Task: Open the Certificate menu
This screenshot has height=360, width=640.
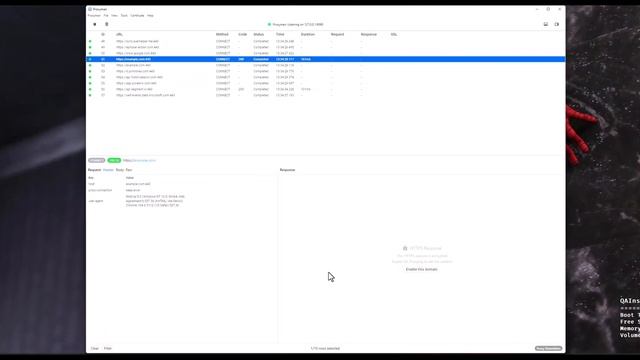Action: (138, 16)
